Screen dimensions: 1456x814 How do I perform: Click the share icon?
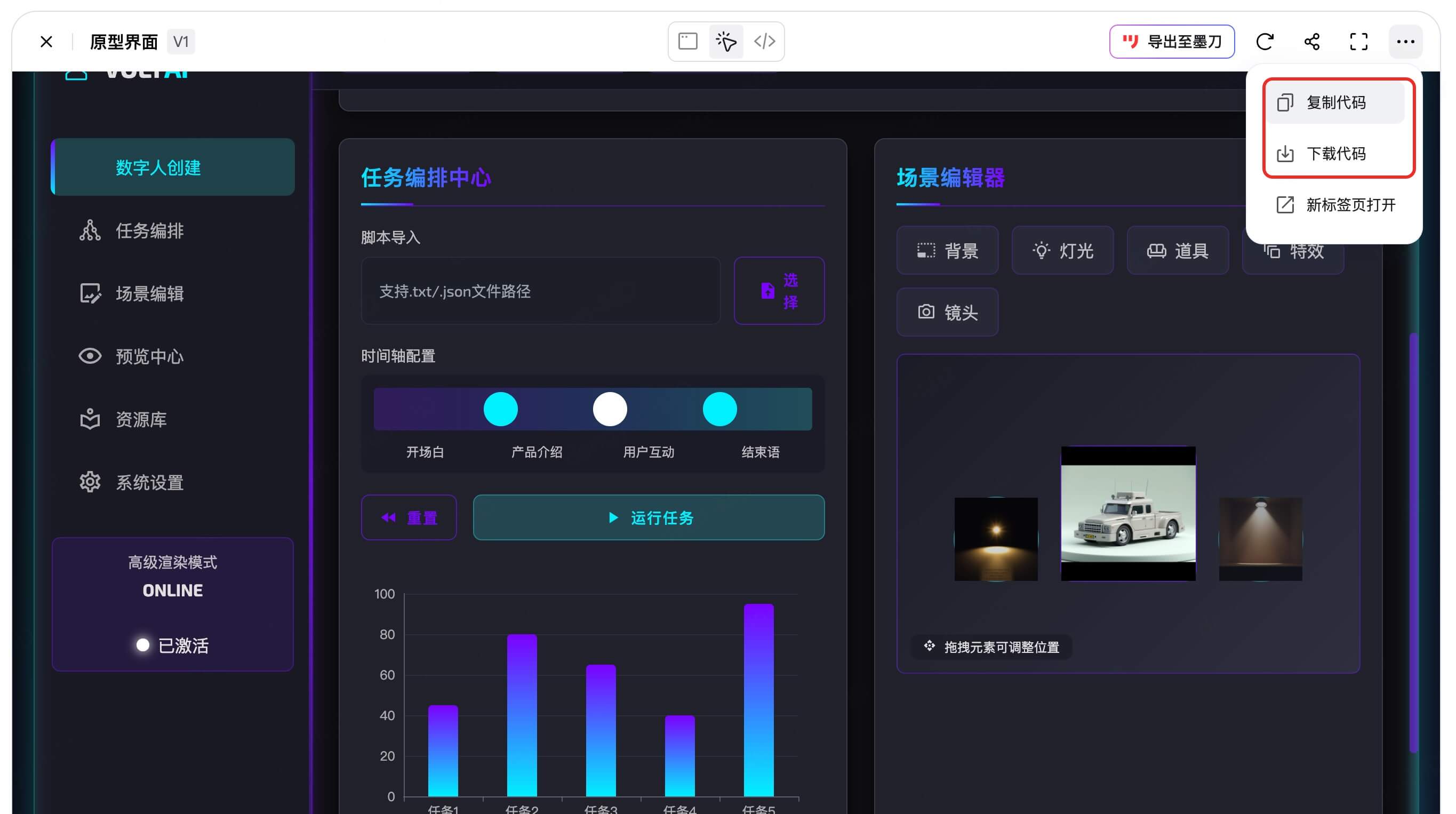click(x=1311, y=41)
